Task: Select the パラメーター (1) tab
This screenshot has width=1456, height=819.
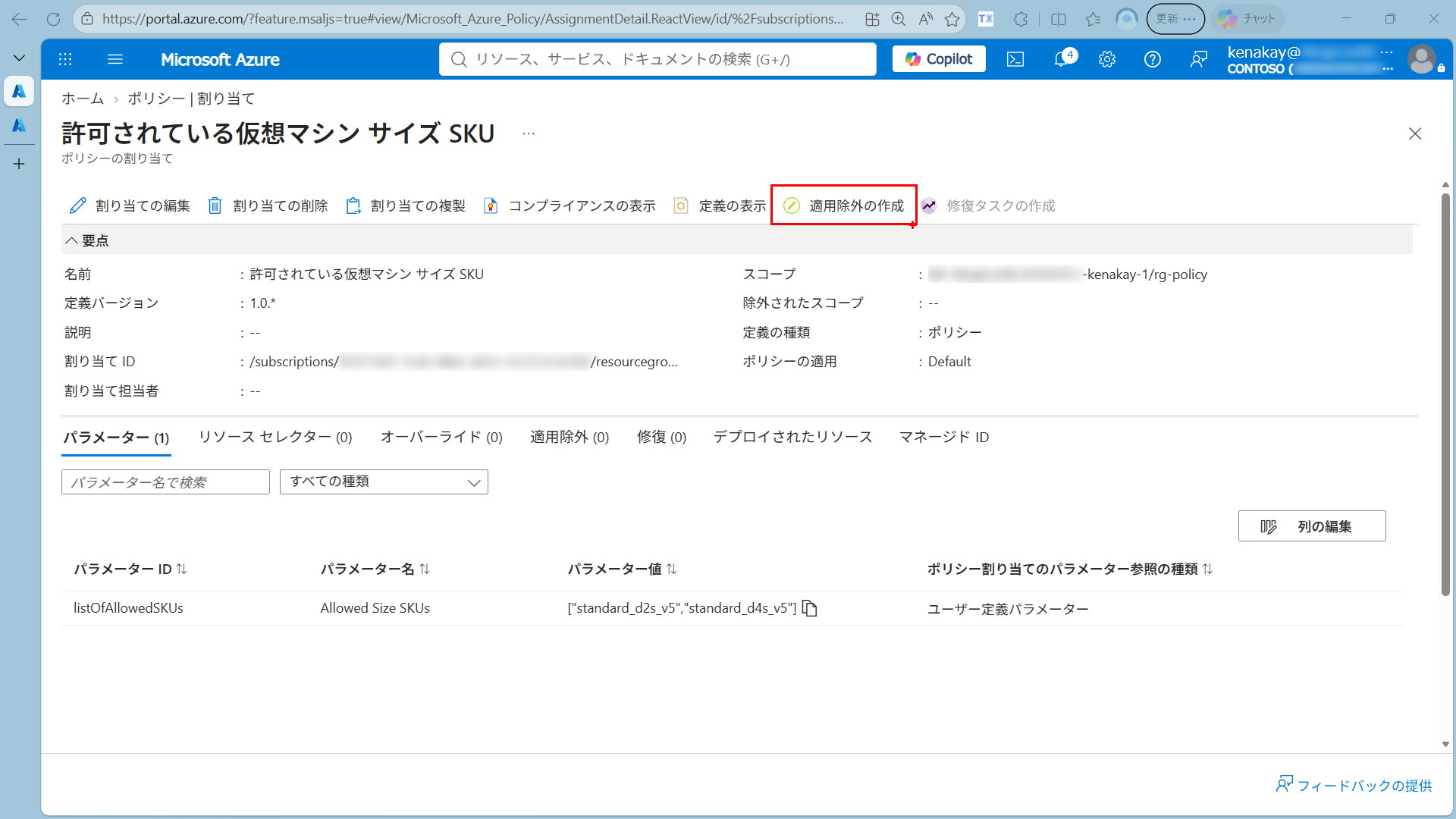Action: (x=116, y=438)
